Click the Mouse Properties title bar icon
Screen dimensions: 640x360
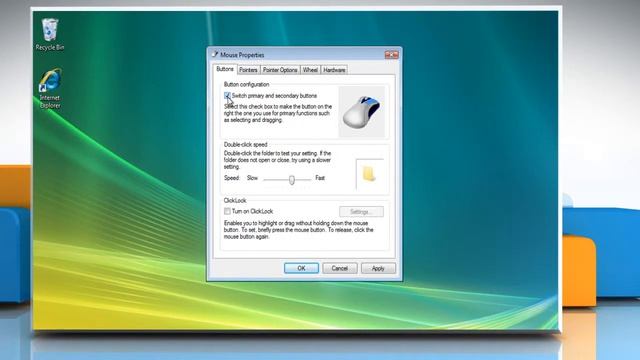[215, 54]
